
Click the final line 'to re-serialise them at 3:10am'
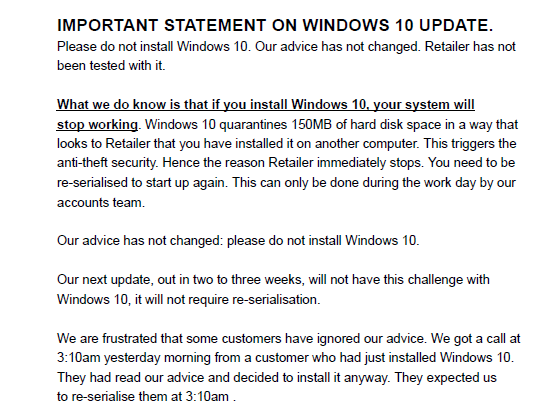point(147,397)
